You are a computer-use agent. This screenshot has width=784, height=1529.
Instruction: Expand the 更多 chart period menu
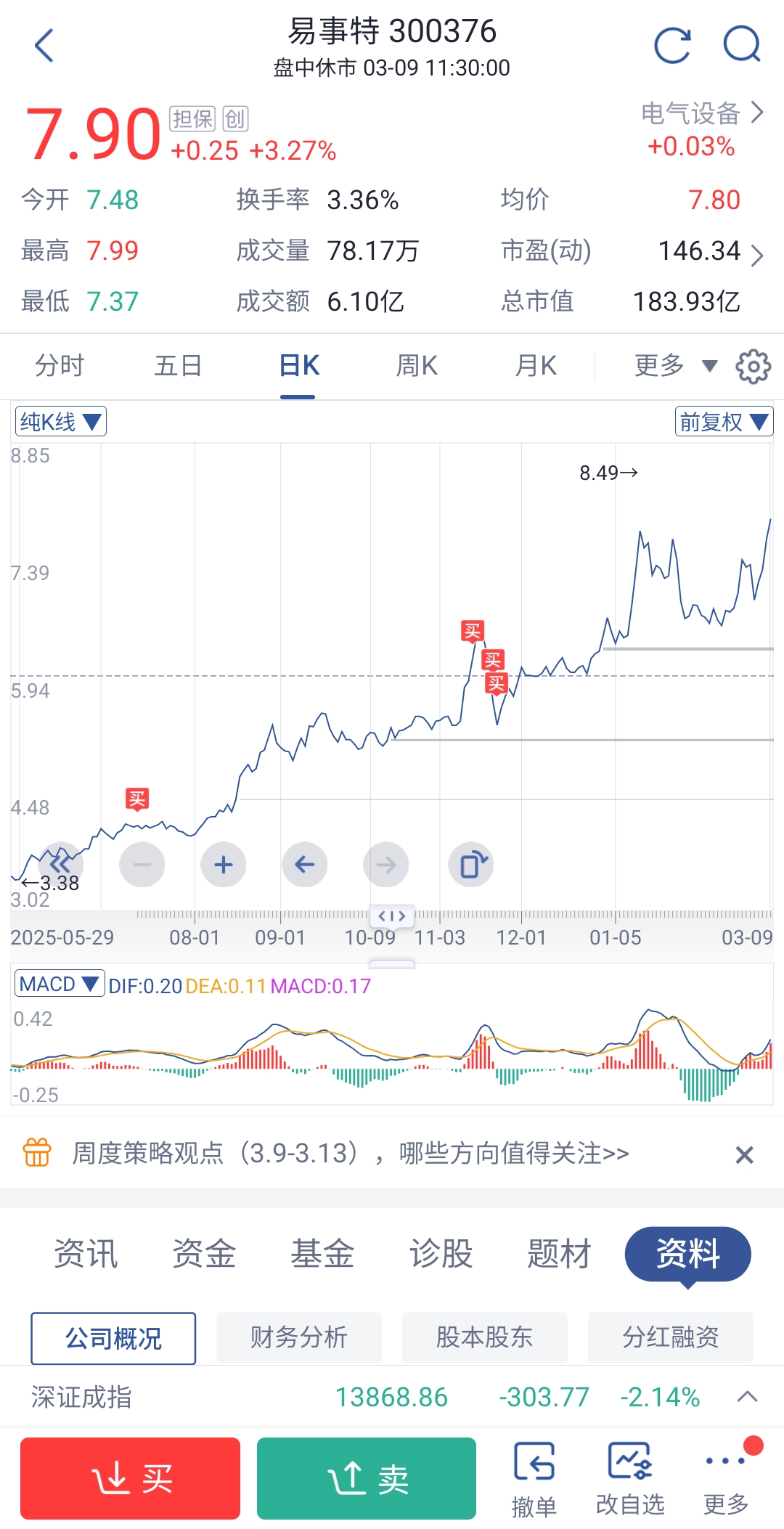(x=675, y=366)
